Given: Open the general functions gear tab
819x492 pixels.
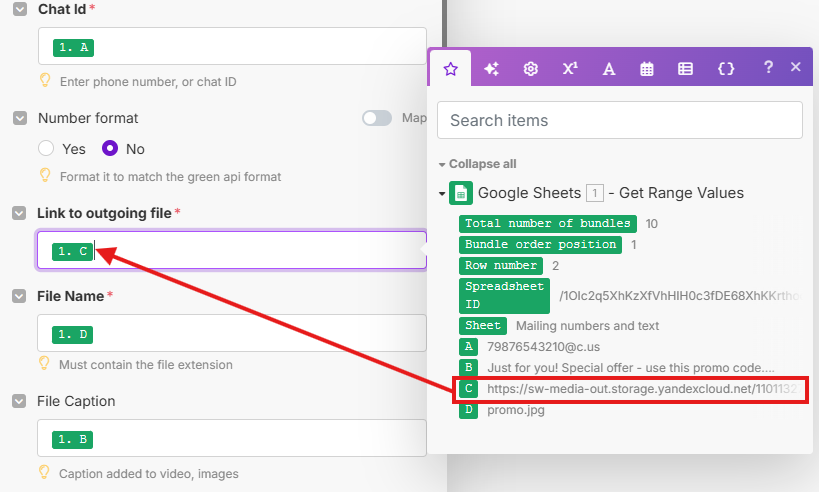Looking at the screenshot, I should tap(531, 69).
